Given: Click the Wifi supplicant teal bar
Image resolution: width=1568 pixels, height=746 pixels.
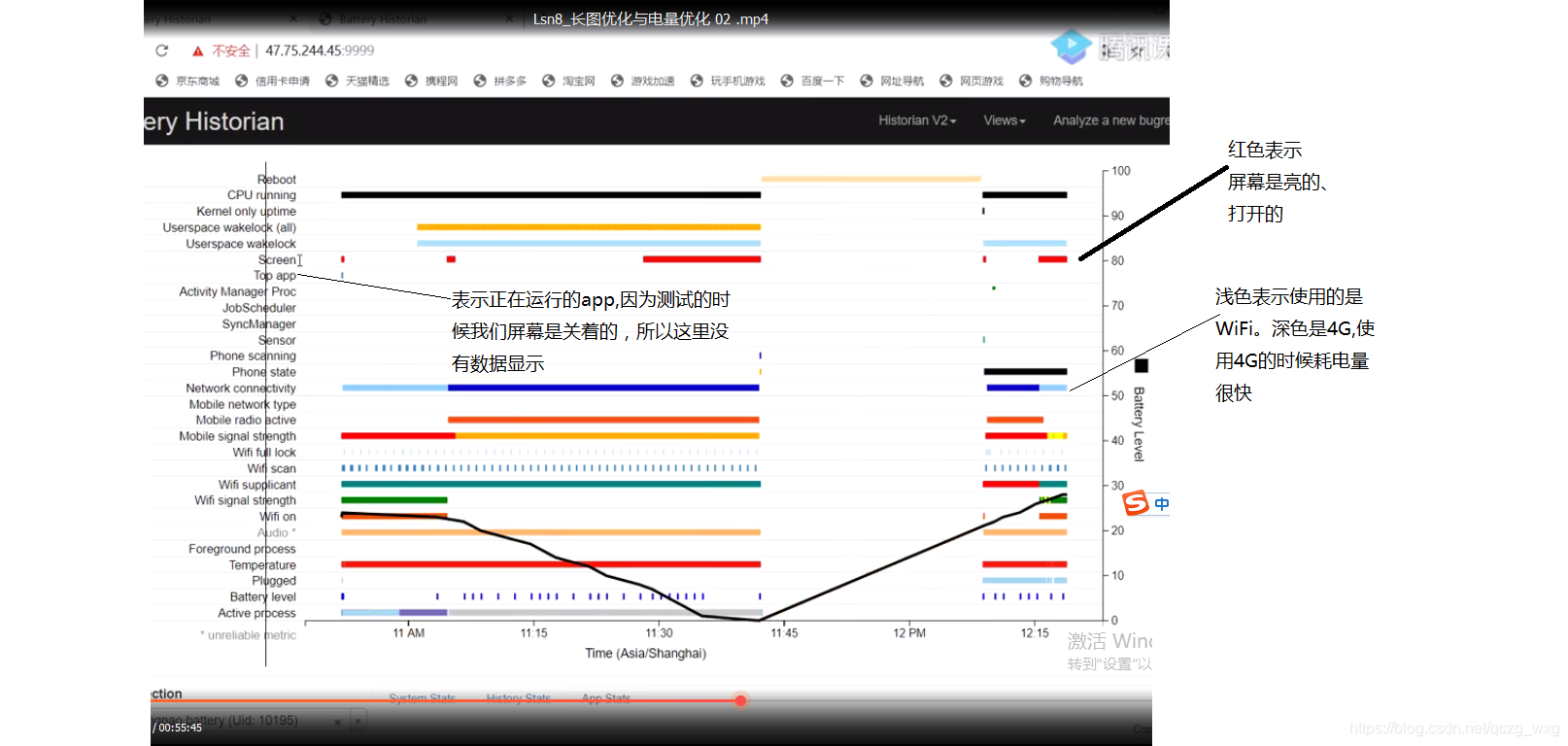Looking at the screenshot, I should 551,484.
